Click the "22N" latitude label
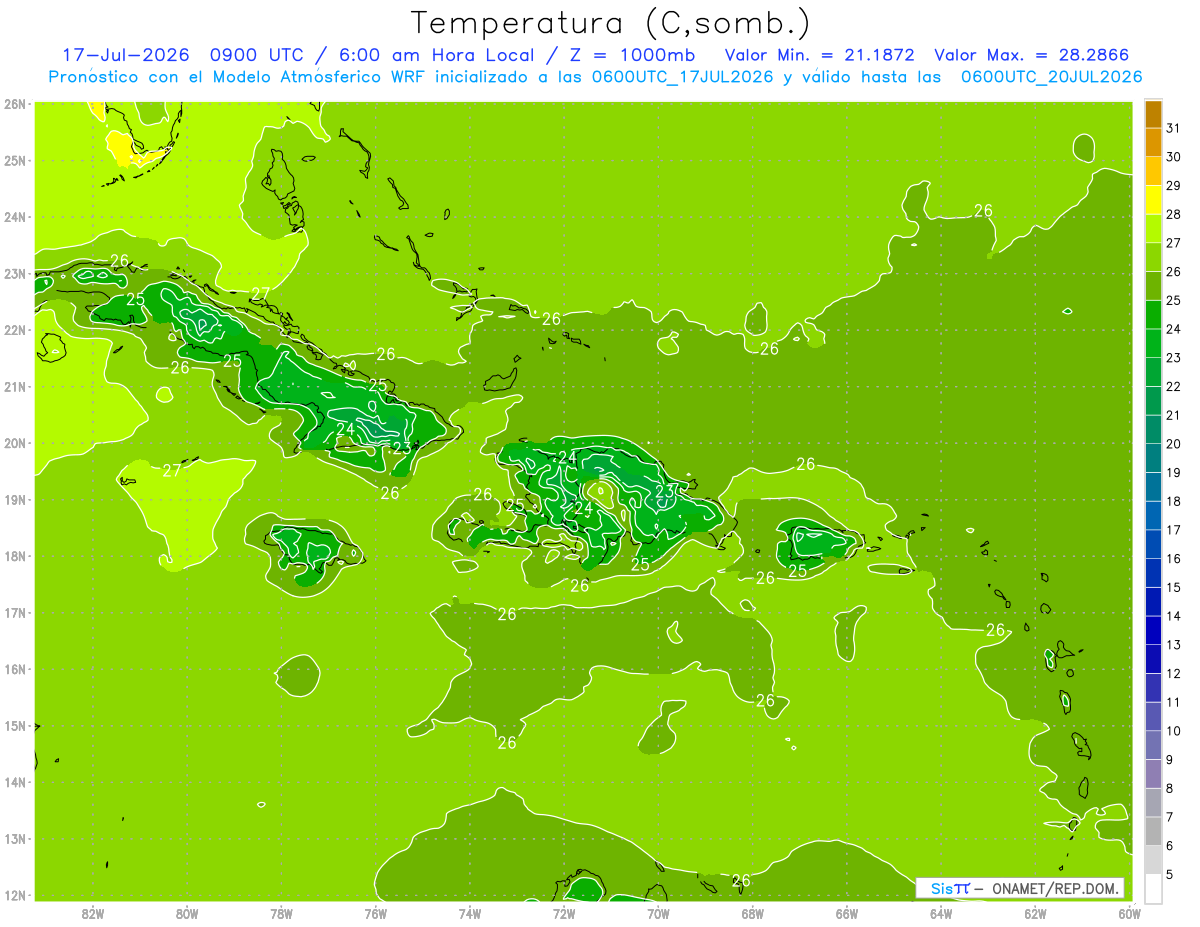The image size is (1200, 927). pyautogui.click(x=14, y=330)
